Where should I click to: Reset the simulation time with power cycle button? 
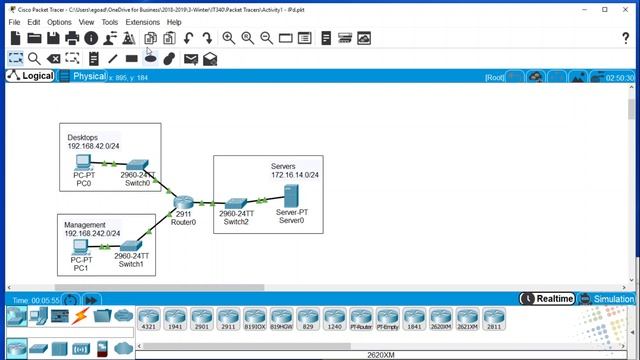pos(70,300)
